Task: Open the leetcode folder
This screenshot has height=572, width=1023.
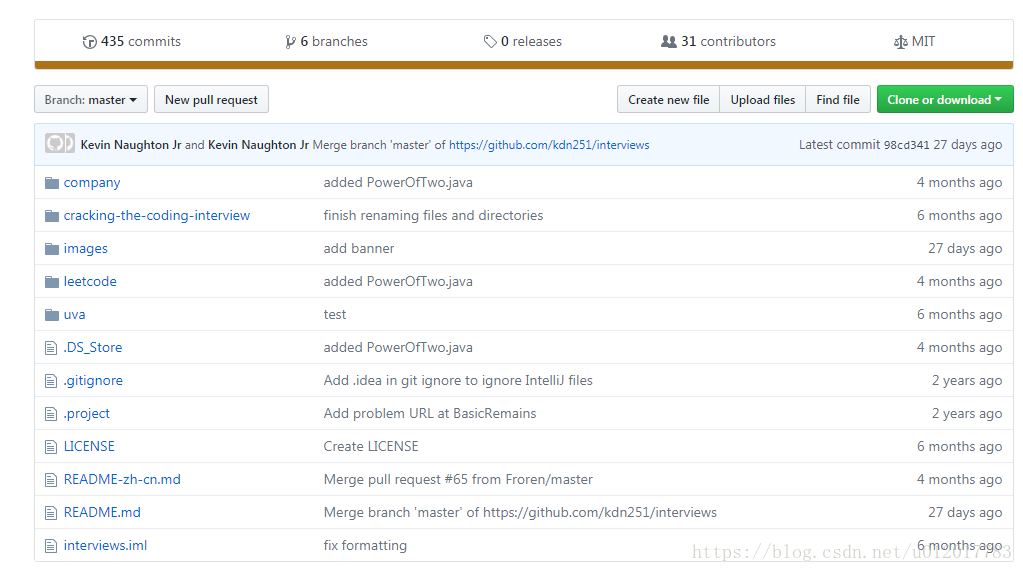Action: (x=90, y=281)
